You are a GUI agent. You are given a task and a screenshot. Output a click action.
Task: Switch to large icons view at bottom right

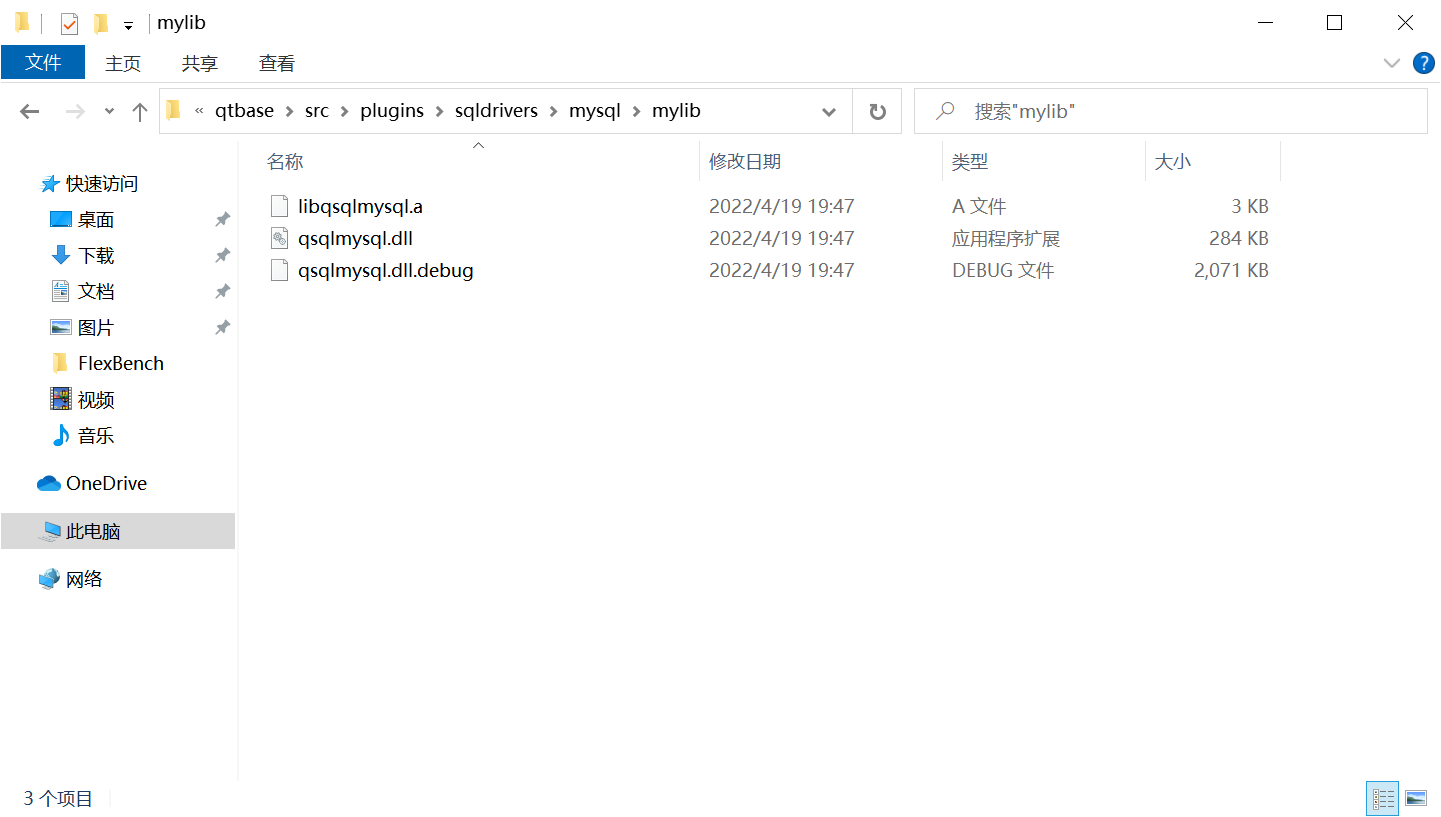tap(1416, 798)
